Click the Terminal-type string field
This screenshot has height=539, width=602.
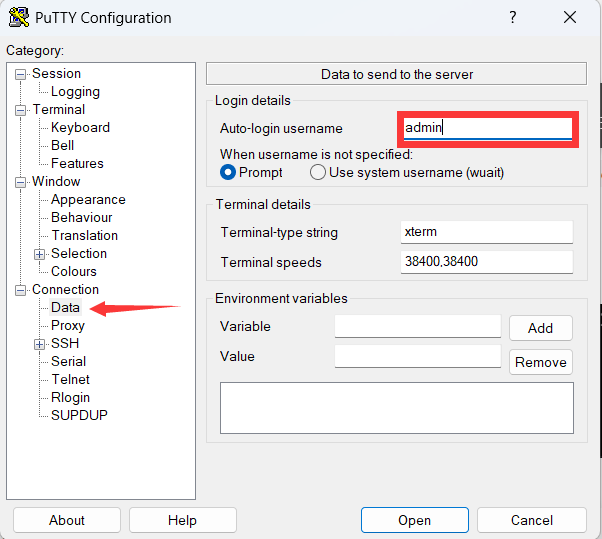click(487, 232)
